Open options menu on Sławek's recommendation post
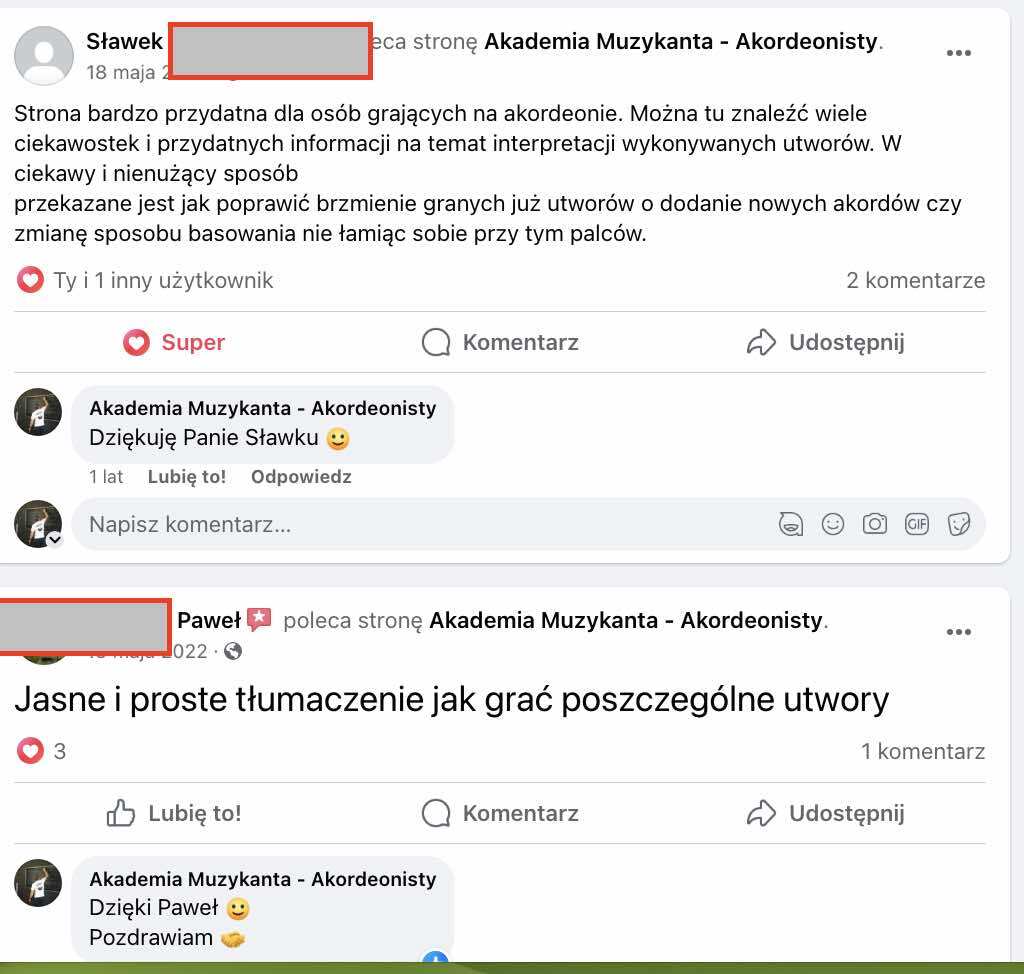The width and height of the screenshot is (1024, 974). click(958, 53)
